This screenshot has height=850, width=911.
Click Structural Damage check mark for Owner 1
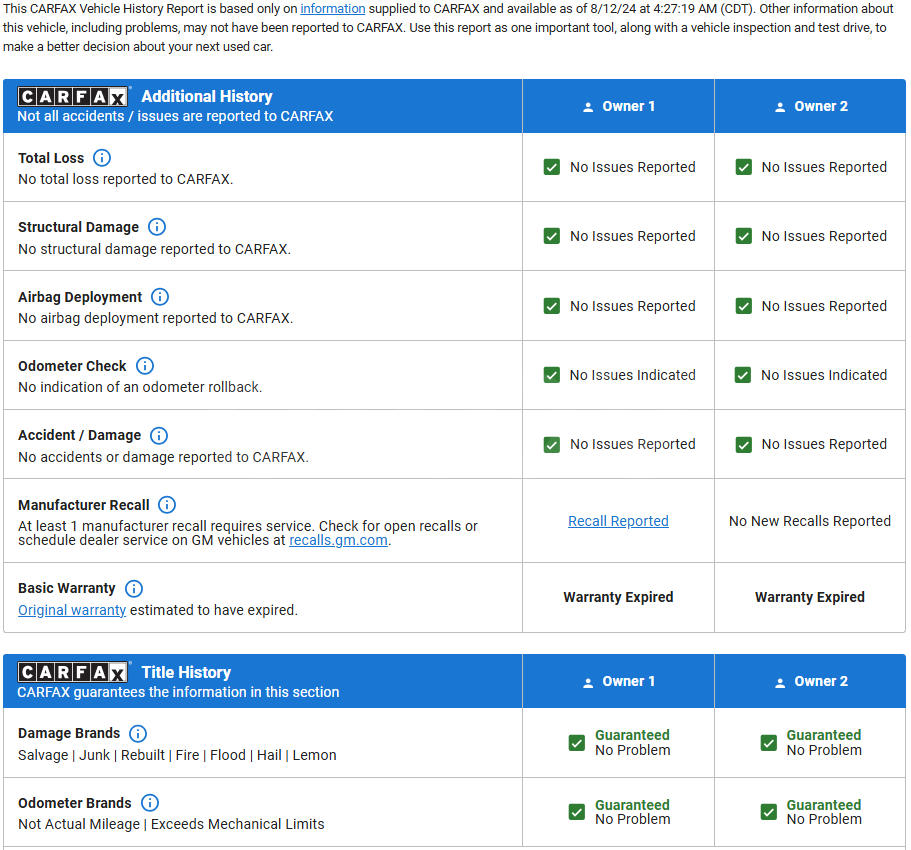(x=552, y=236)
